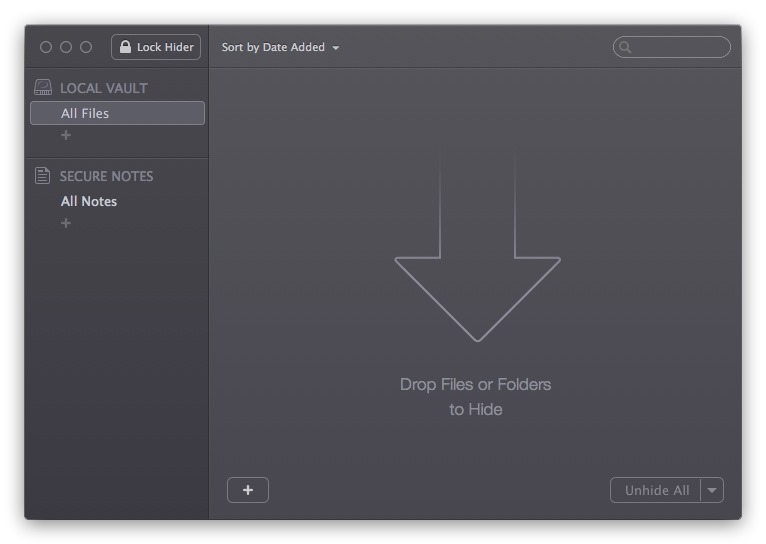Screen dimensions: 766x544
Task: Add a new group under All Notes
Action: pos(66,223)
